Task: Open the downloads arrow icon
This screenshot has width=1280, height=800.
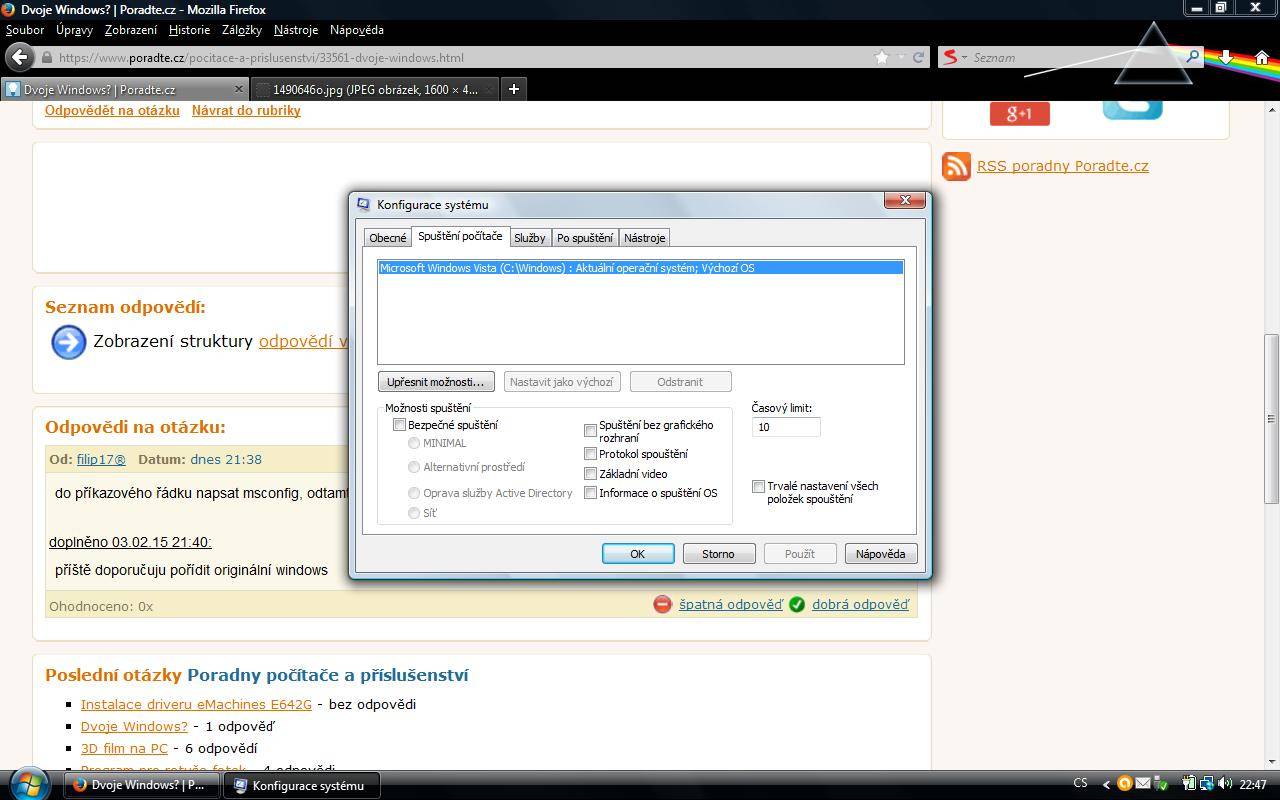Action: [1226, 57]
